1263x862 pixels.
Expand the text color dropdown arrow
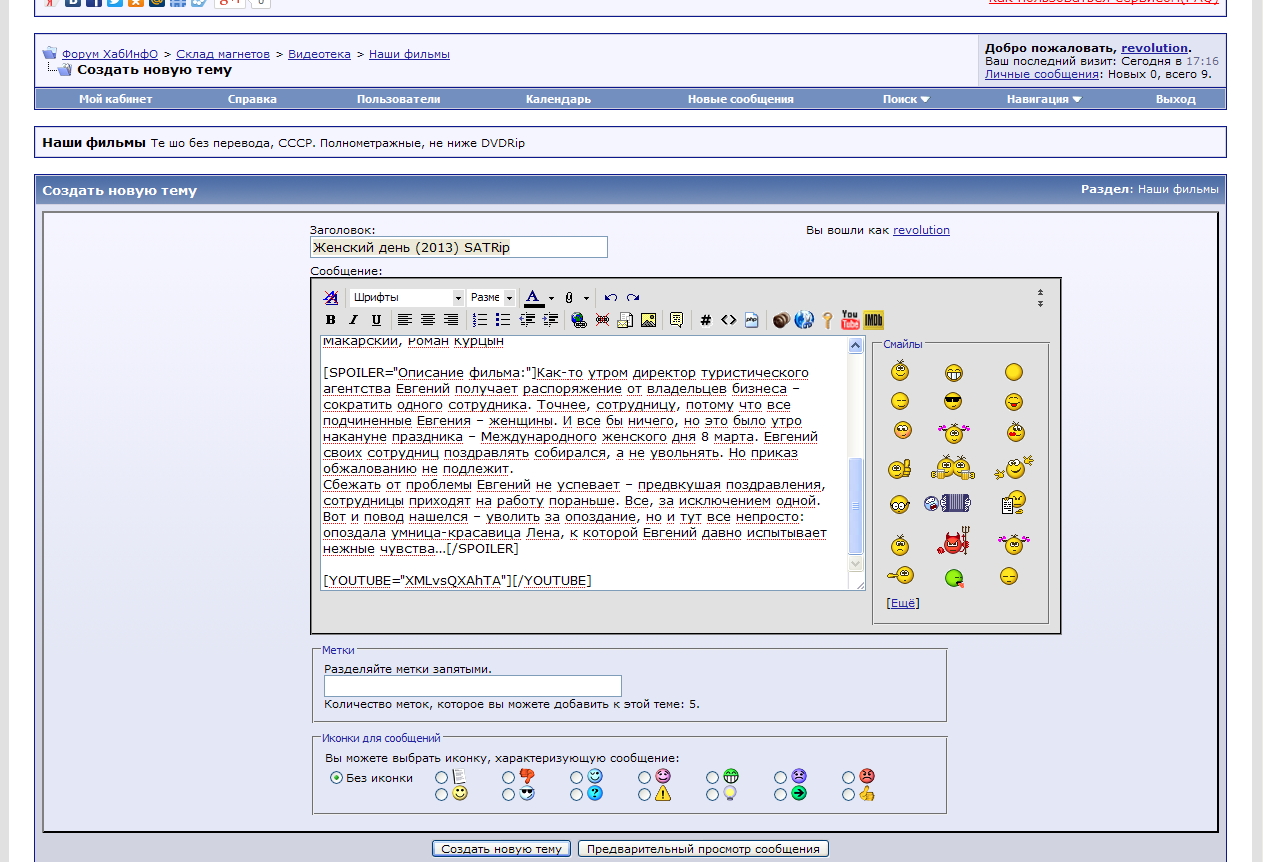(551, 298)
